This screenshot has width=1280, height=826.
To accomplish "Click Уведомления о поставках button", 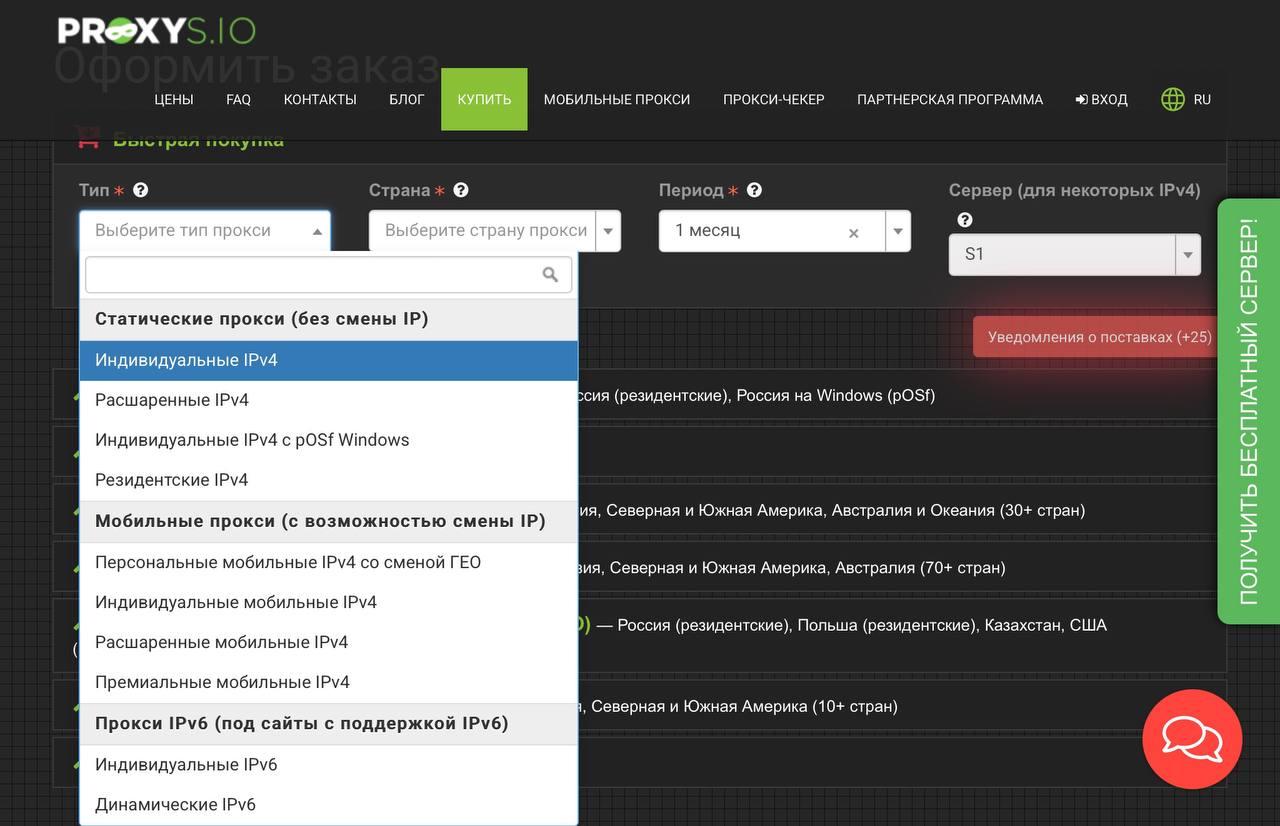I will tap(1099, 337).
